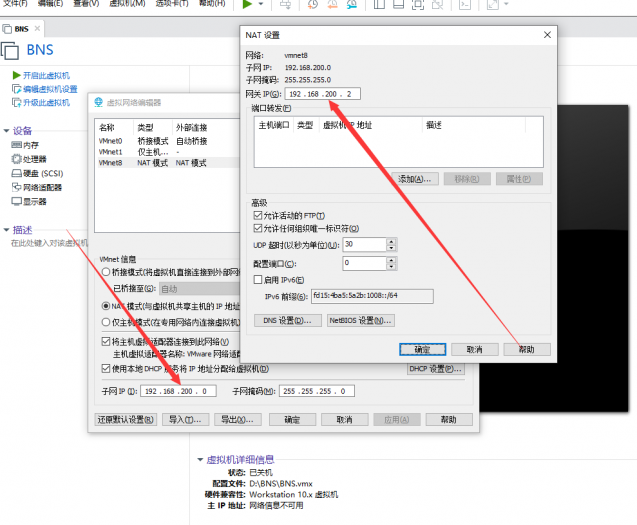This screenshot has height=525, width=637.
Task: Click the 开启此虚拟机 link
Action: [46, 76]
